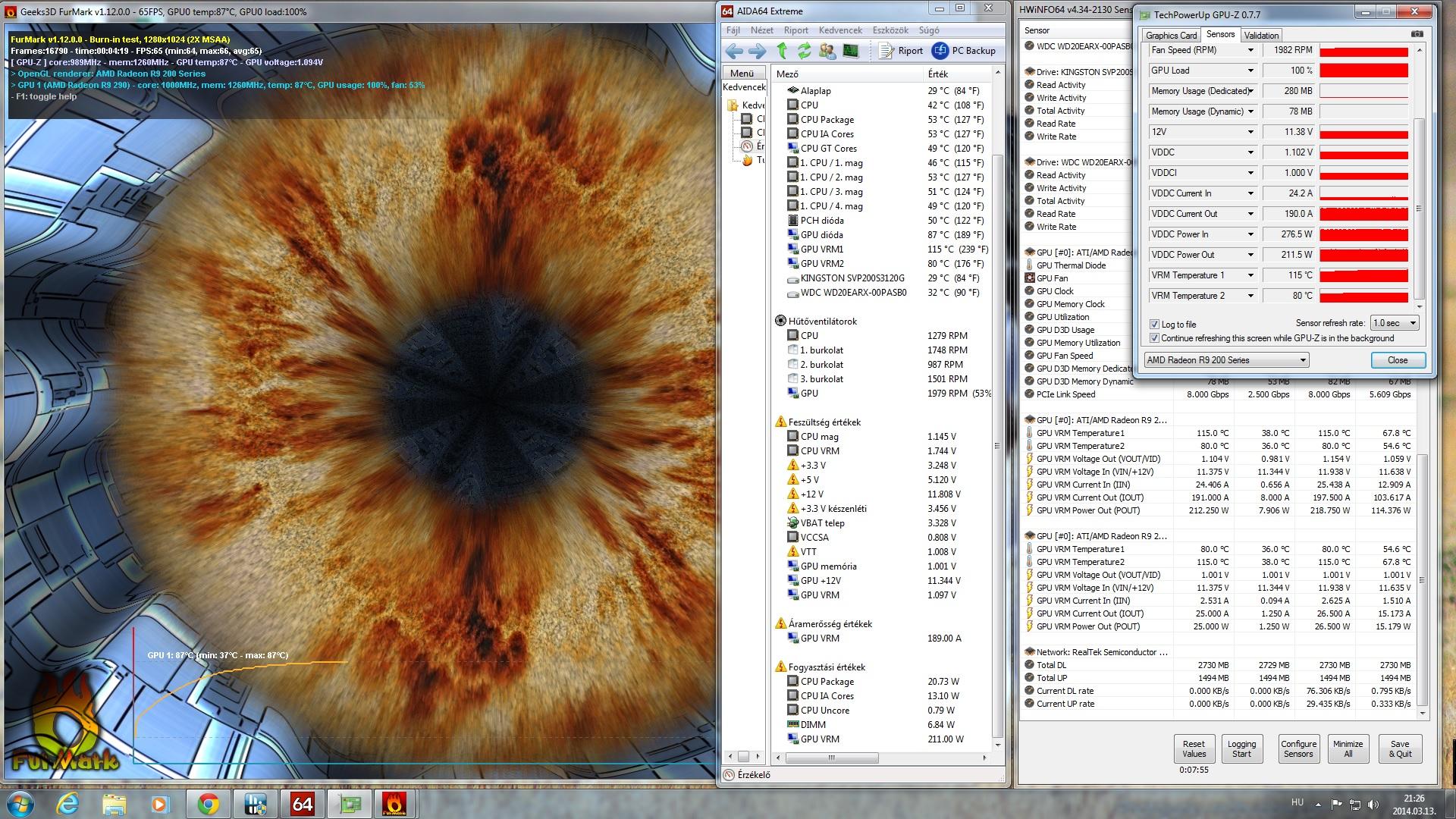Open Sensor refresh rate dropdown
Image resolution: width=1456 pixels, height=819 pixels.
tap(1395, 323)
